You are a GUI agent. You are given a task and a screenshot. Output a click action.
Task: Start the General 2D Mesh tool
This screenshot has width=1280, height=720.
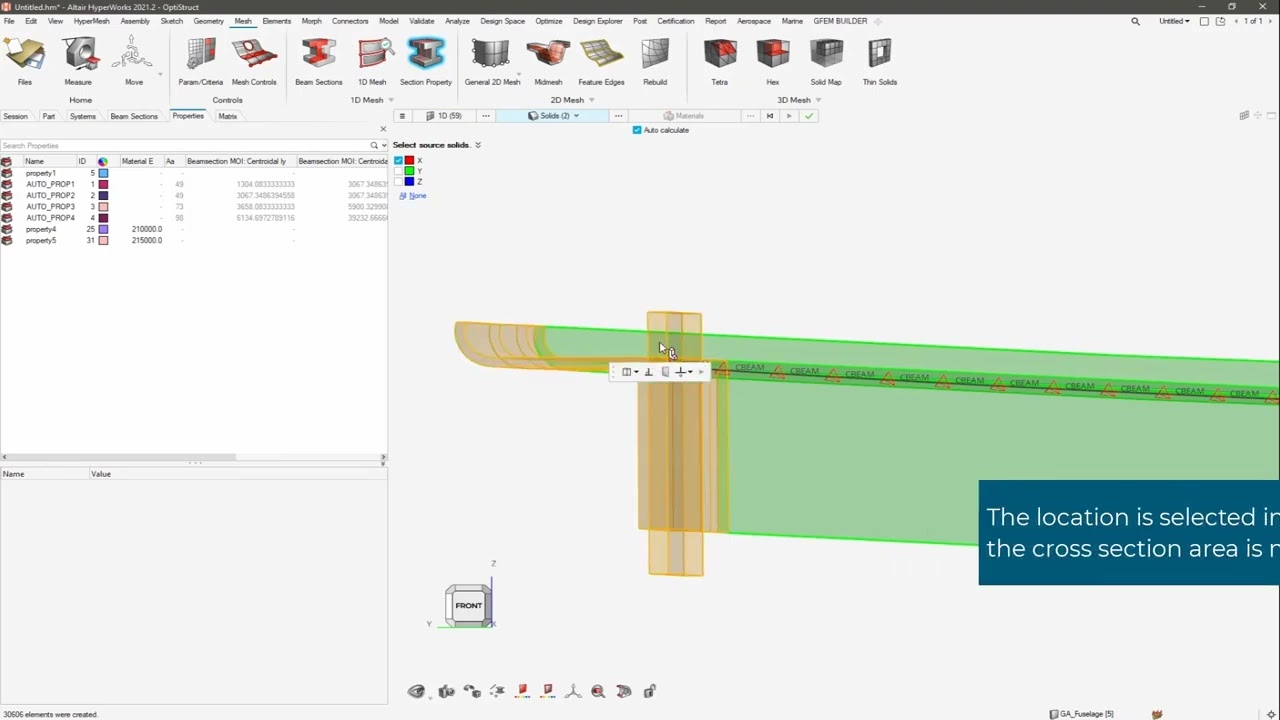492,62
